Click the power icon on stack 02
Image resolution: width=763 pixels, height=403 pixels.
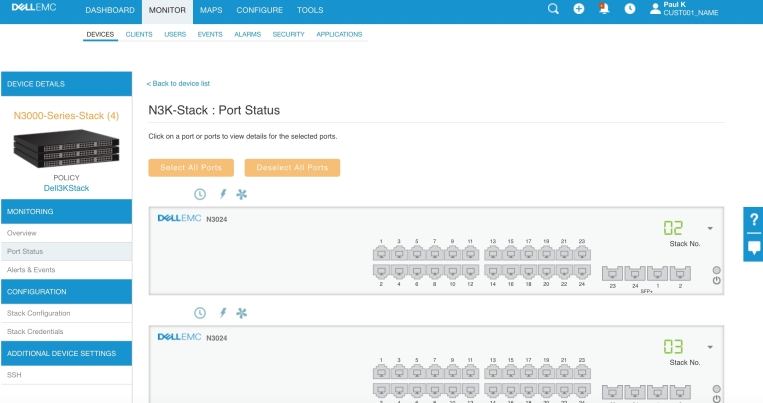coord(717,281)
